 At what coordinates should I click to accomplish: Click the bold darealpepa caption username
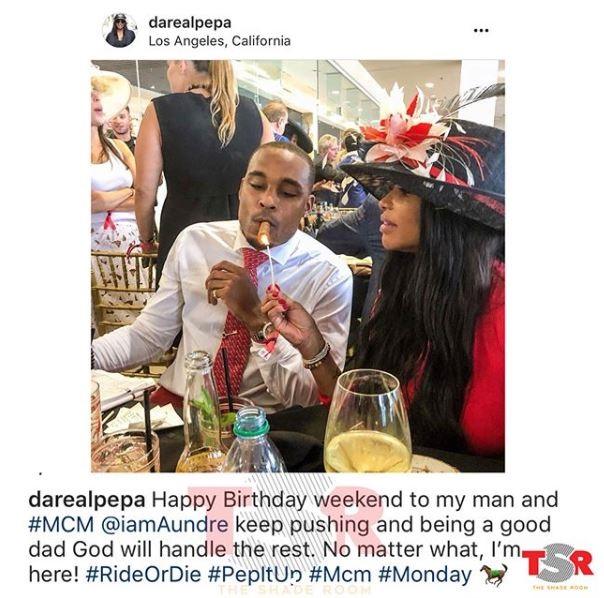click(x=87, y=500)
